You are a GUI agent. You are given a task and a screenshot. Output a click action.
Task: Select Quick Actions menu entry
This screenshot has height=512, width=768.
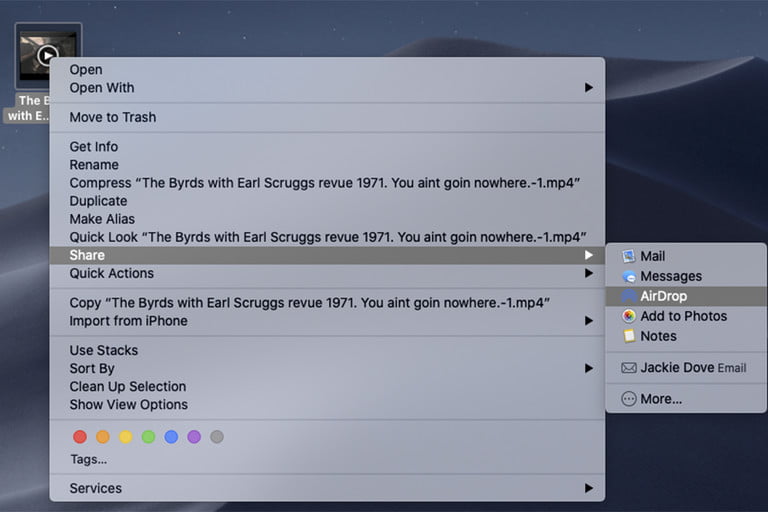pyautogui.click(x=111, y=273)
